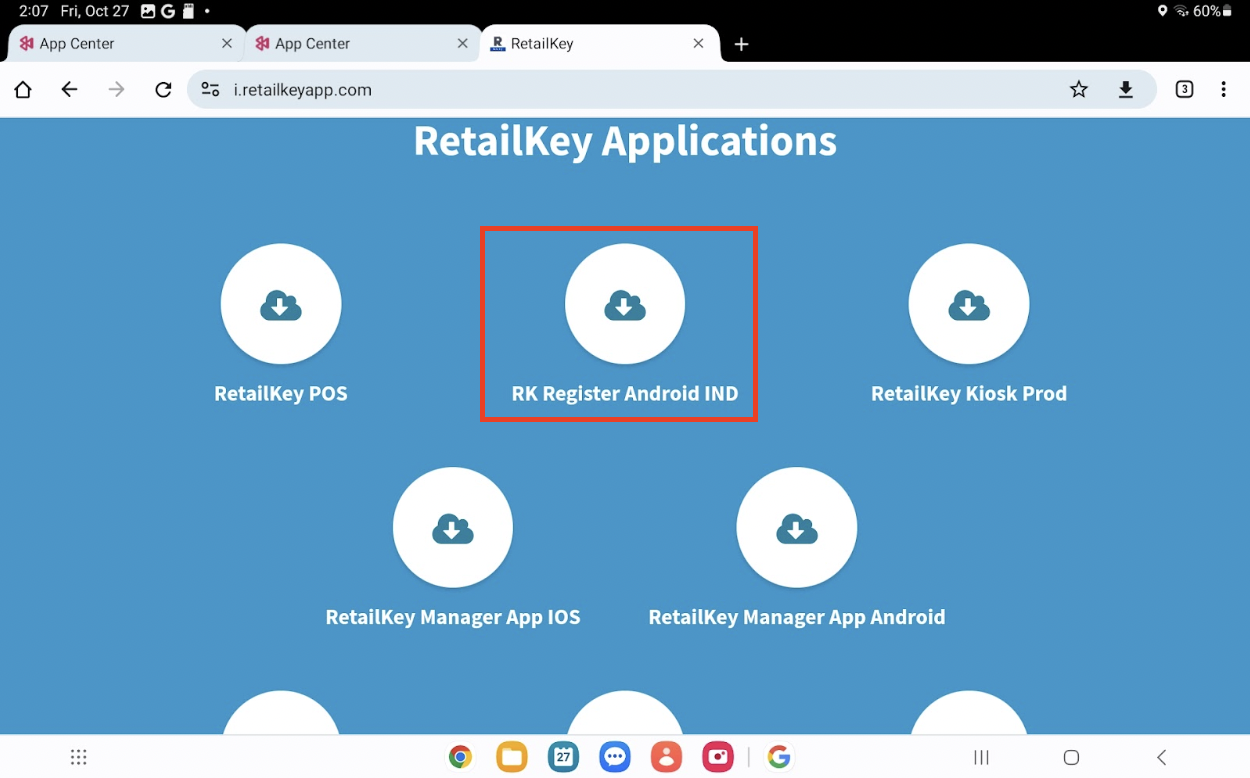Open browser downloads from the toolbar
Screen dimensions: 1250x778
coord(1126,89)
